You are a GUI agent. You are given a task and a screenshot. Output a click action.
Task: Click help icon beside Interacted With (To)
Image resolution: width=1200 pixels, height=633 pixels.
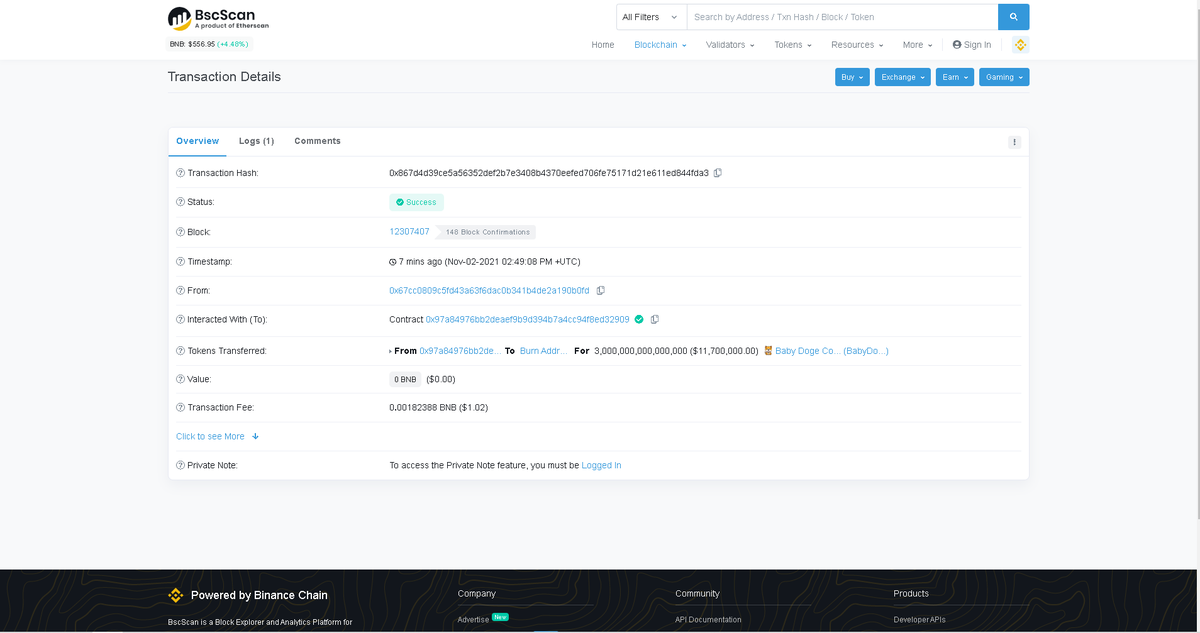[x=180, y=320]
